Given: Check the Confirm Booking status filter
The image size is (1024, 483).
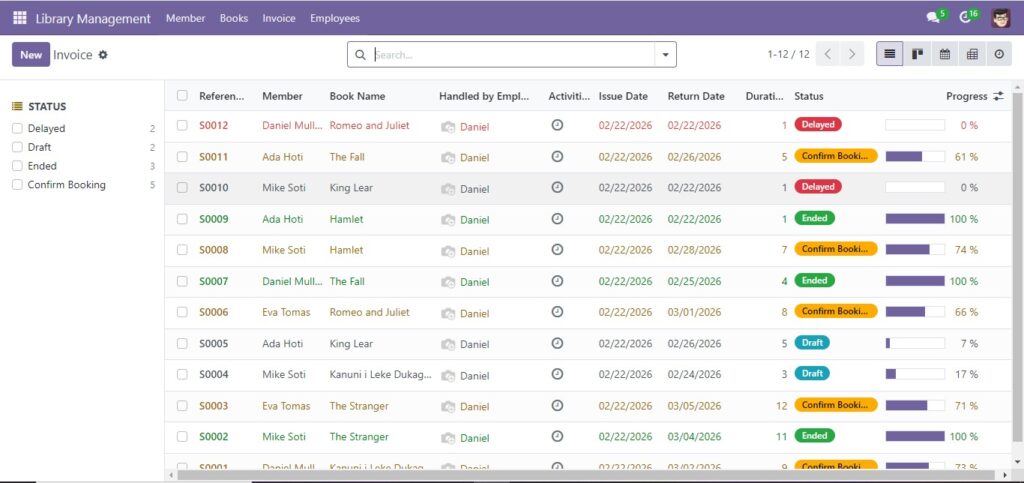Looking at the screenshot, I should point(17,185).
